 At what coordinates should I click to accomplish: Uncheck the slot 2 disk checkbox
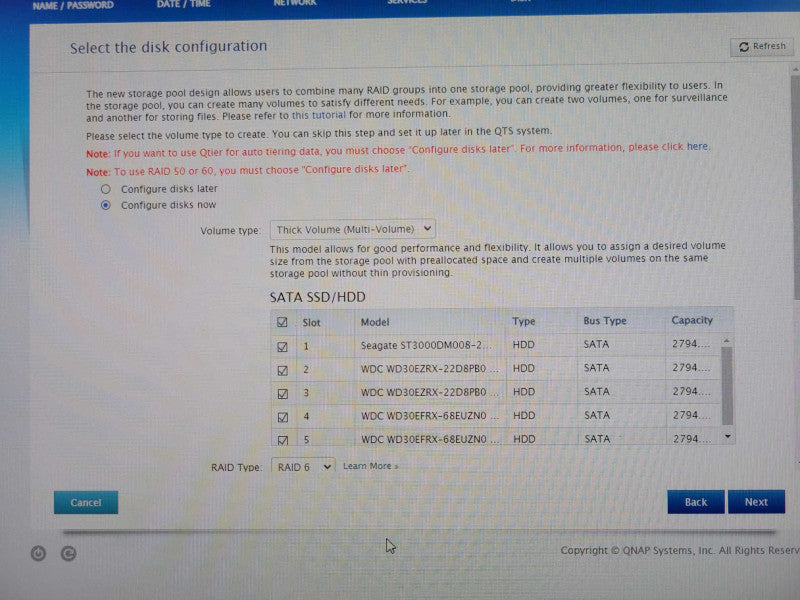[x=282, y=370]
